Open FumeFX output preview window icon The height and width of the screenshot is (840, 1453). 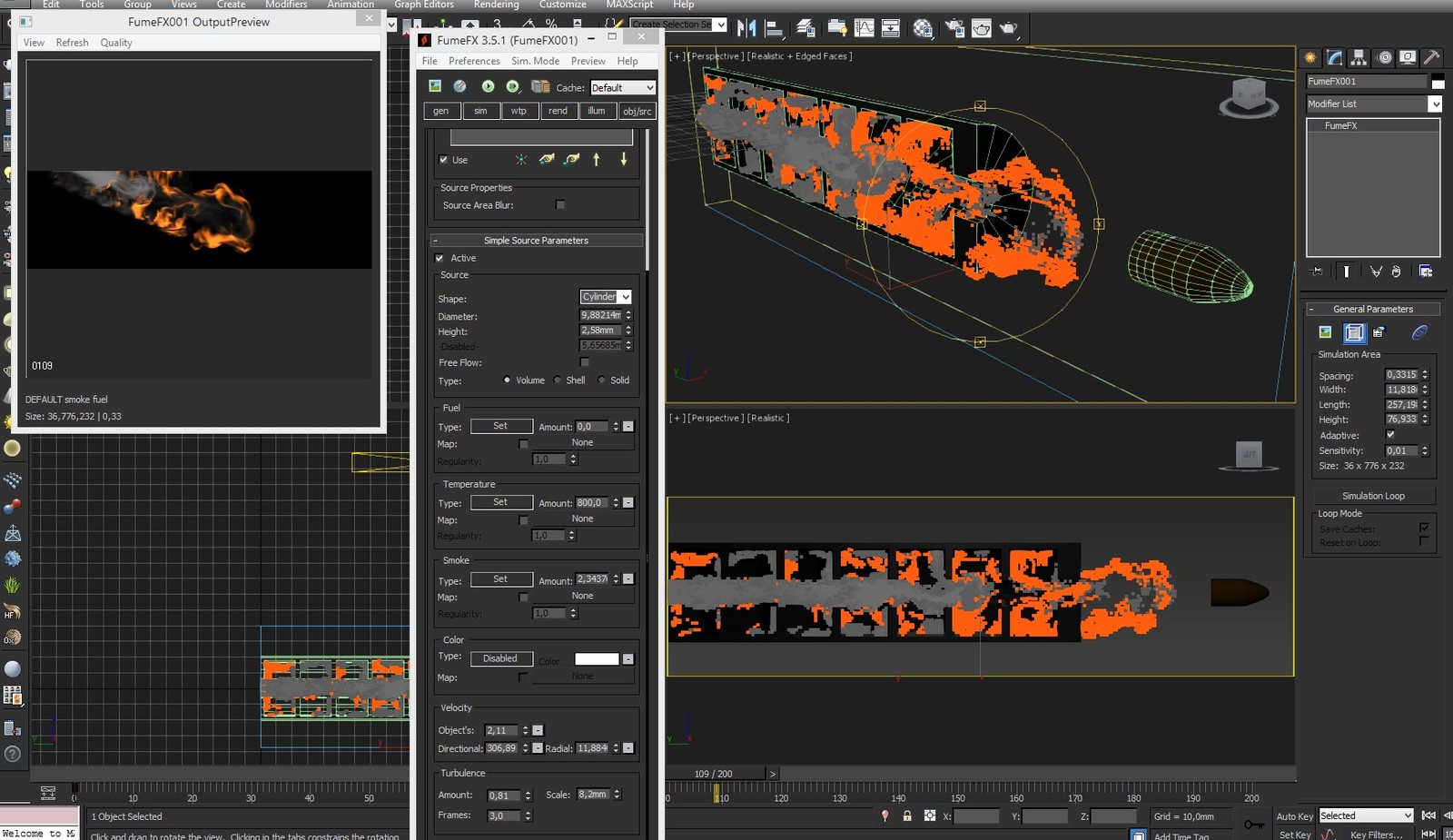[435, 86]
